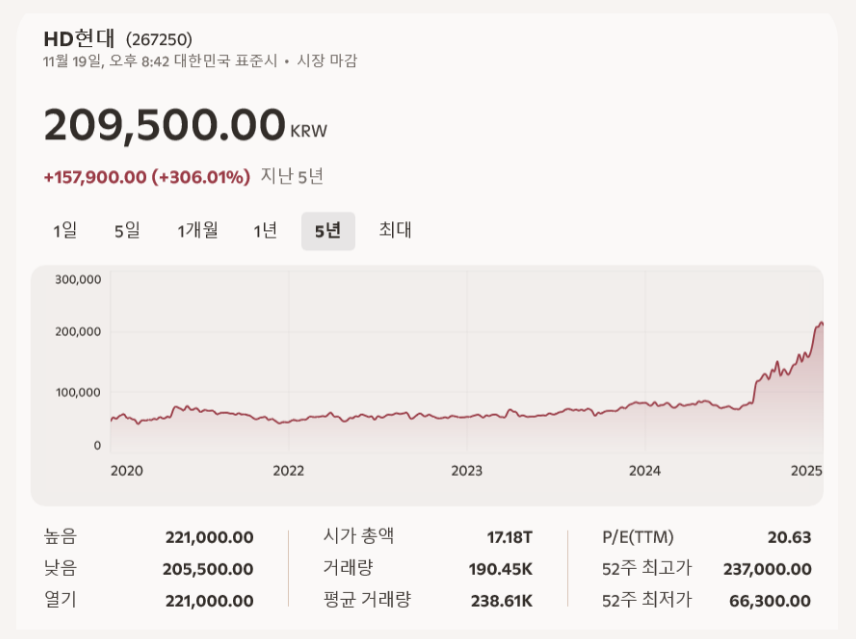
Task: Click the HD현대 stock name
Action: (79, 39)
